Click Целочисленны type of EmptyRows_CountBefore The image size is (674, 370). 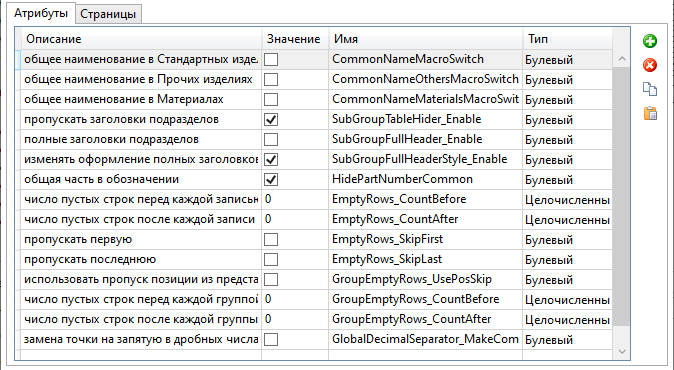click(567, 199)
